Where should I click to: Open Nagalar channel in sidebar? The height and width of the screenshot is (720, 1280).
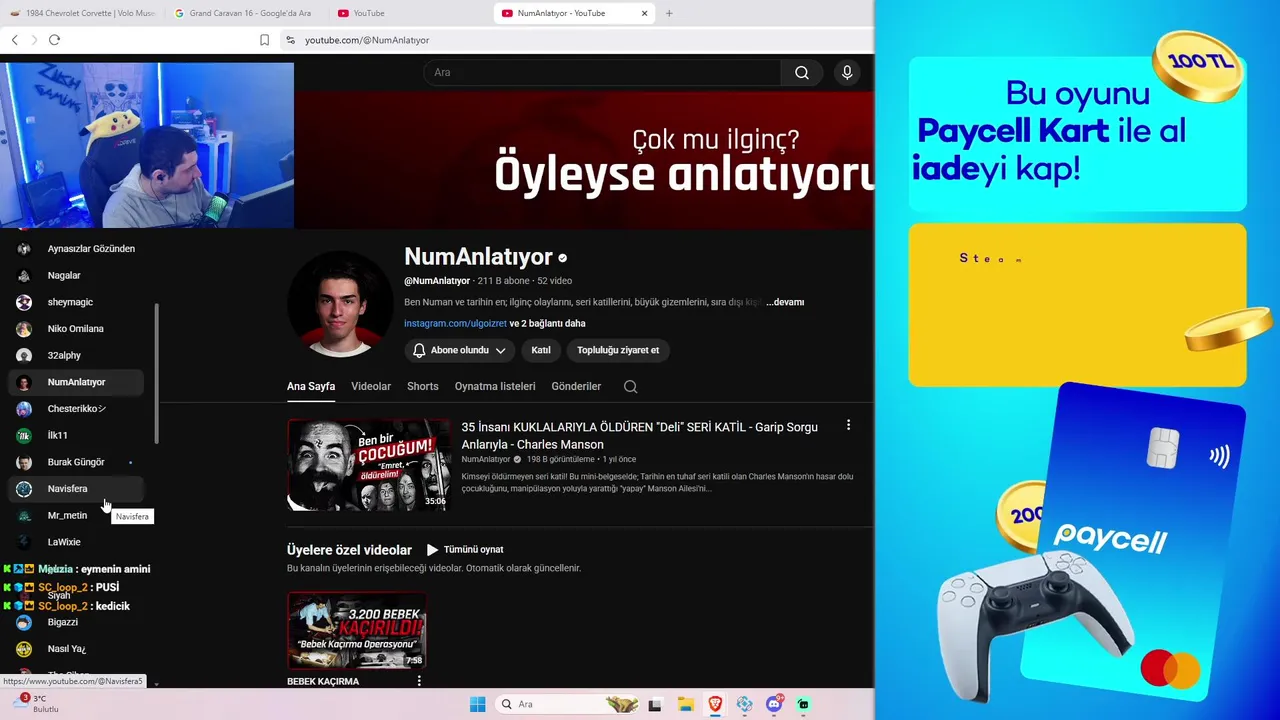[76, 275]
